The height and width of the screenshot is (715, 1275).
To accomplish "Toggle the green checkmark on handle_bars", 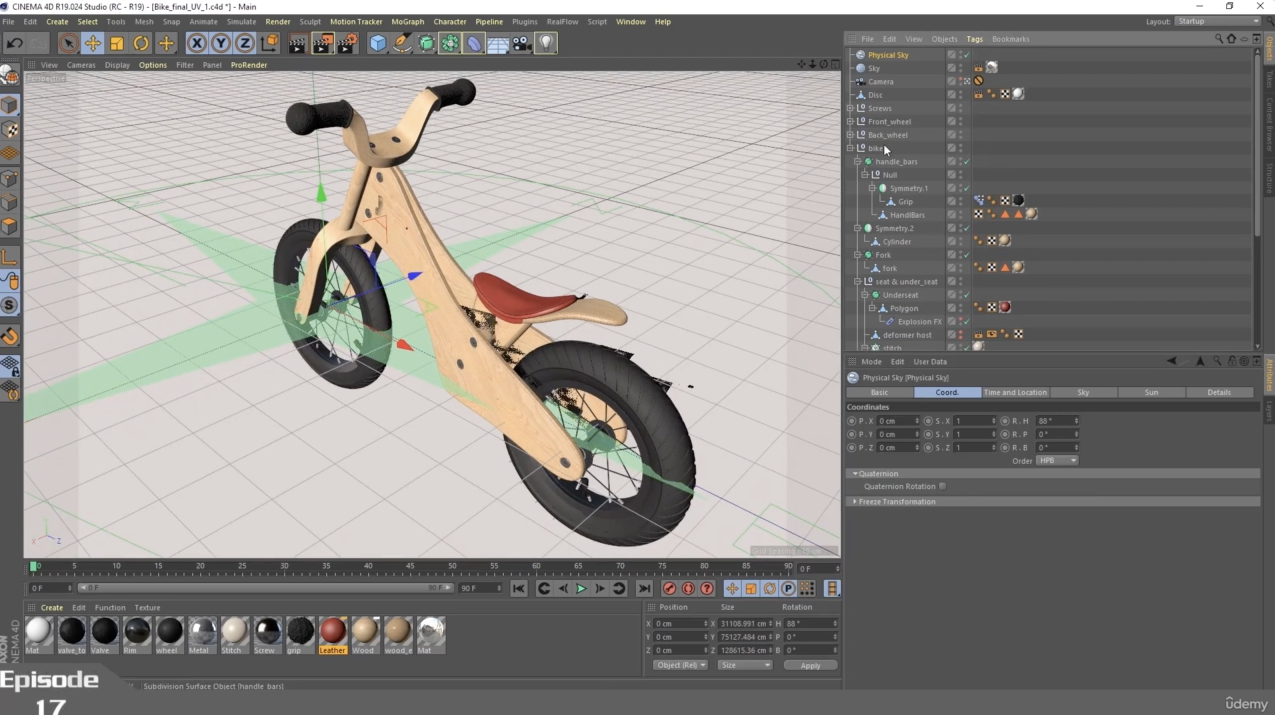I will (x=966, y=161).
